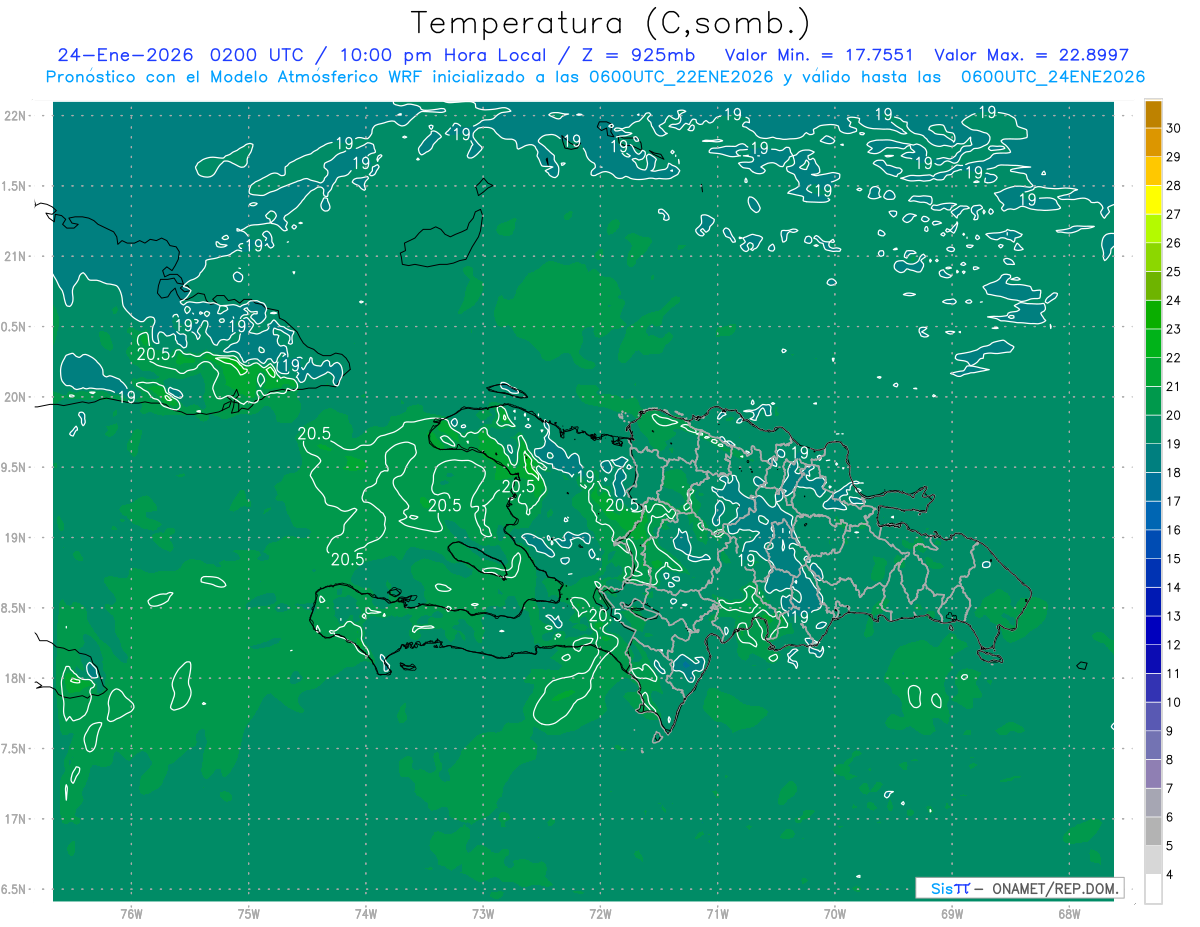This screenshot has height=927, width=1200.
Task: Click the '71W' longitude axis label
Action: tap(717, 914)
